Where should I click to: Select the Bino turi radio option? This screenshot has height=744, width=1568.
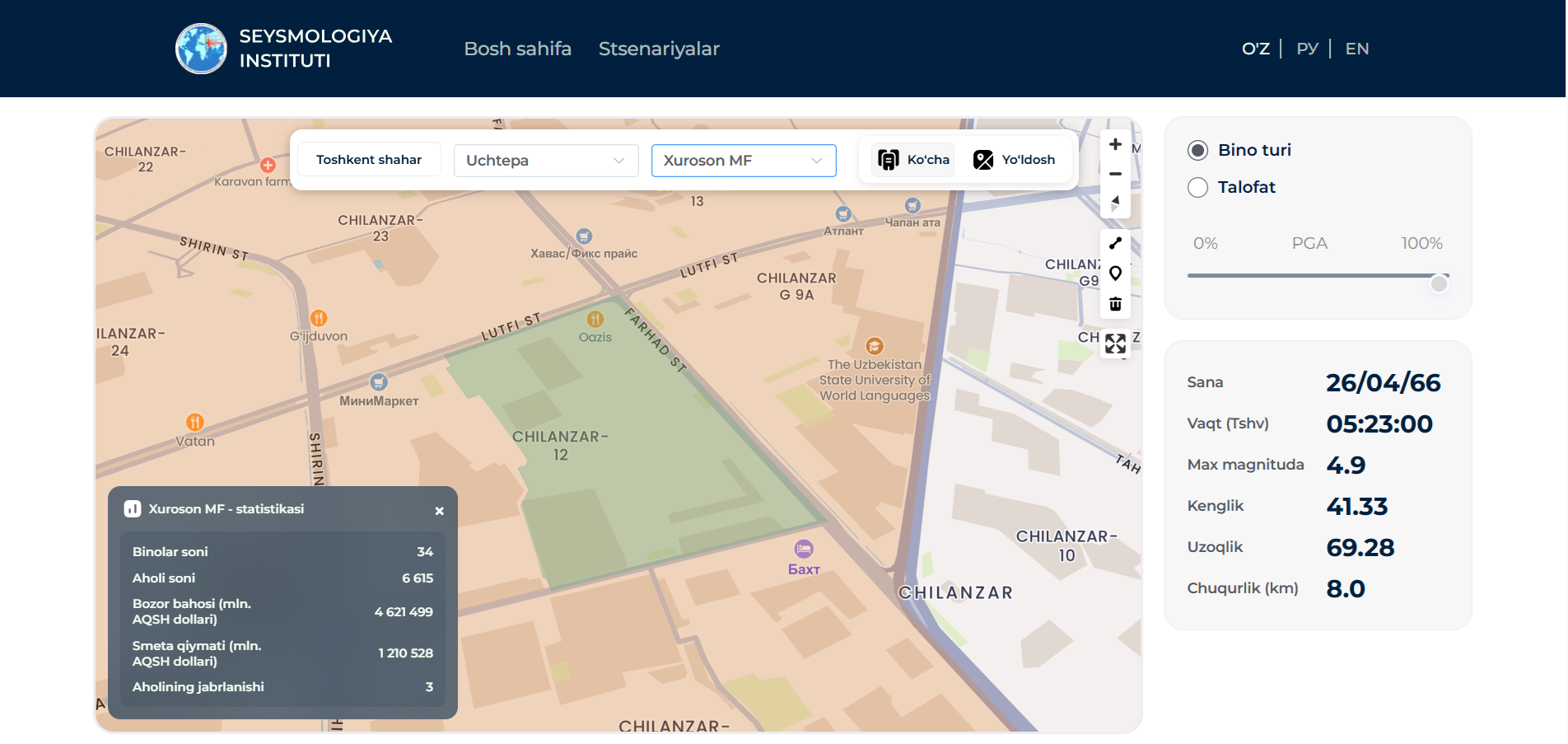[x=1197, y=151]
